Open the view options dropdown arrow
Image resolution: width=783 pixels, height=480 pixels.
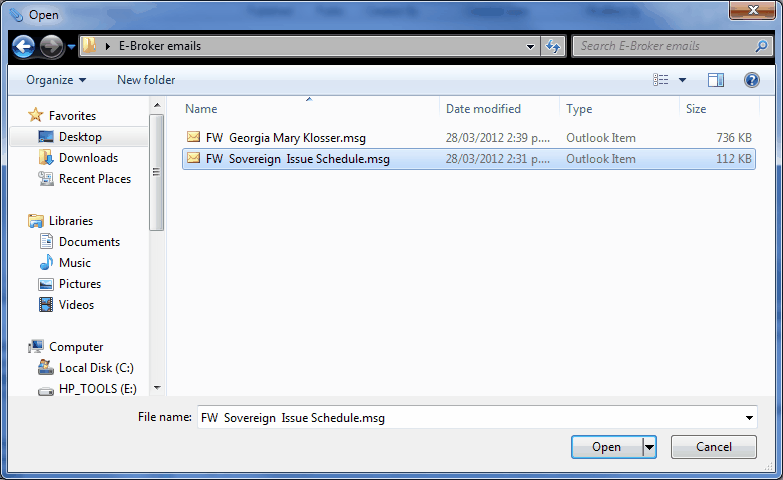tap(682, 80)
